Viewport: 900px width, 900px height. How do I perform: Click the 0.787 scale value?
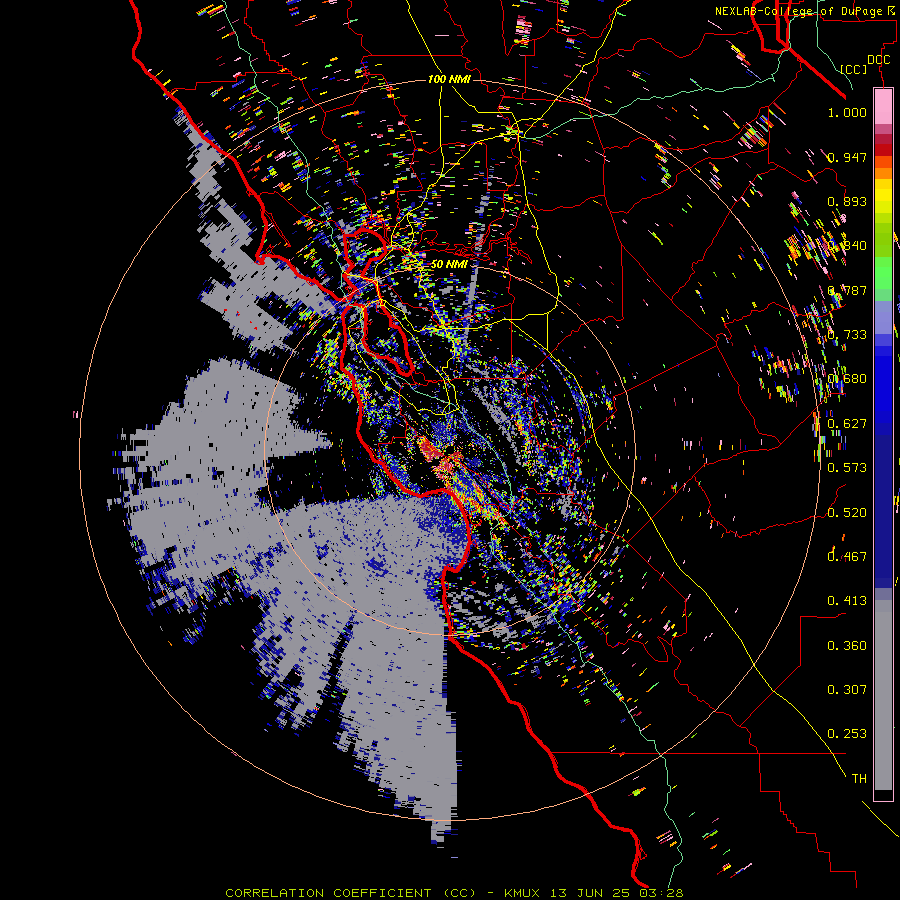(847, 290)
